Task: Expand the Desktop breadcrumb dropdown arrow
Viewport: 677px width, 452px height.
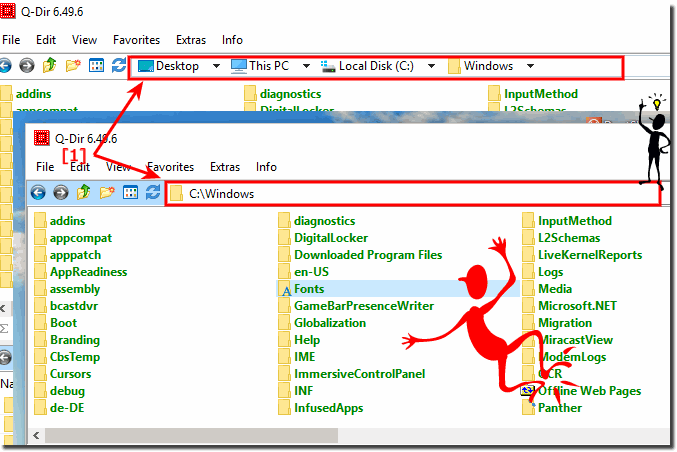Action: pyautogui.click(x=216, y=66)
